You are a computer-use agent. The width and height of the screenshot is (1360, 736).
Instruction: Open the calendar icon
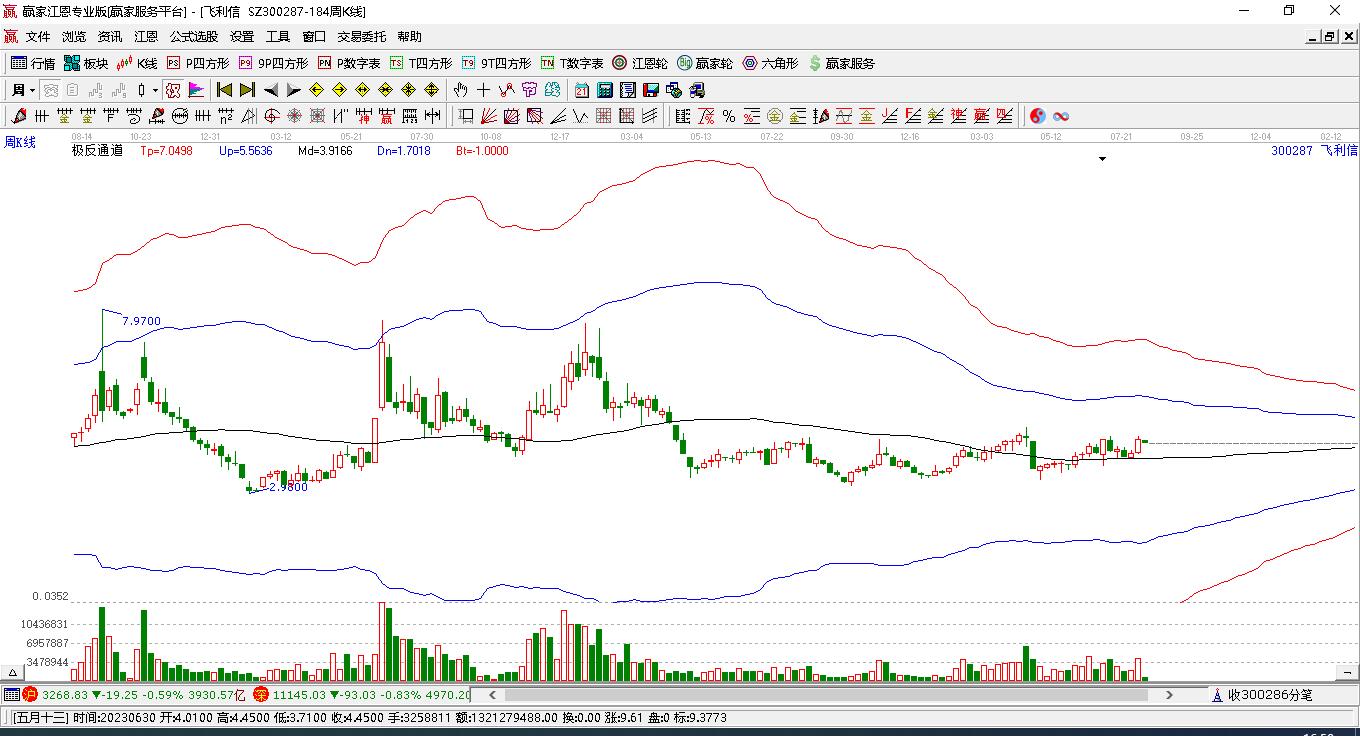[582, 90]
